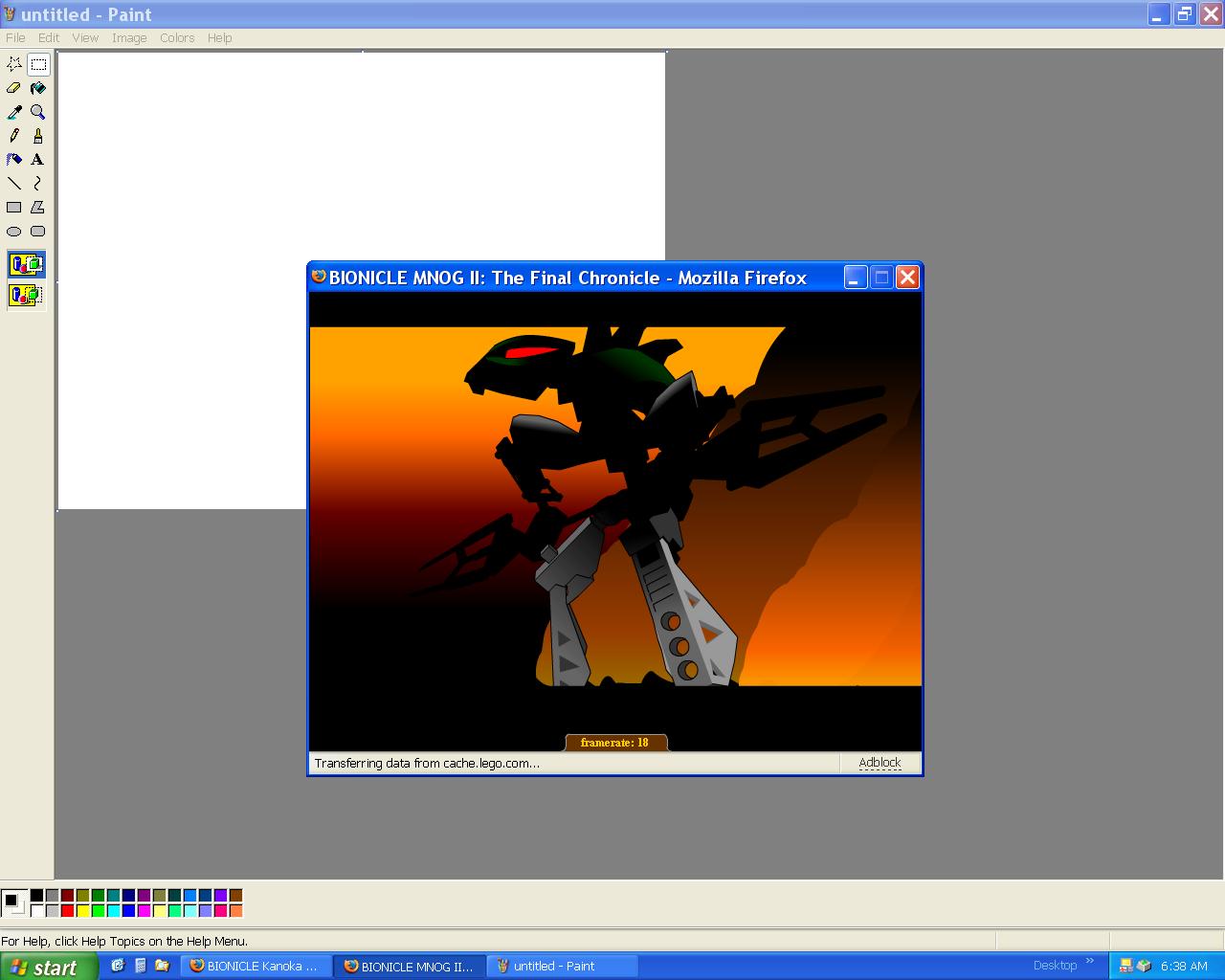Open the Colors menu
Screen dimensions: 1225x980
(x=177, y=38)
